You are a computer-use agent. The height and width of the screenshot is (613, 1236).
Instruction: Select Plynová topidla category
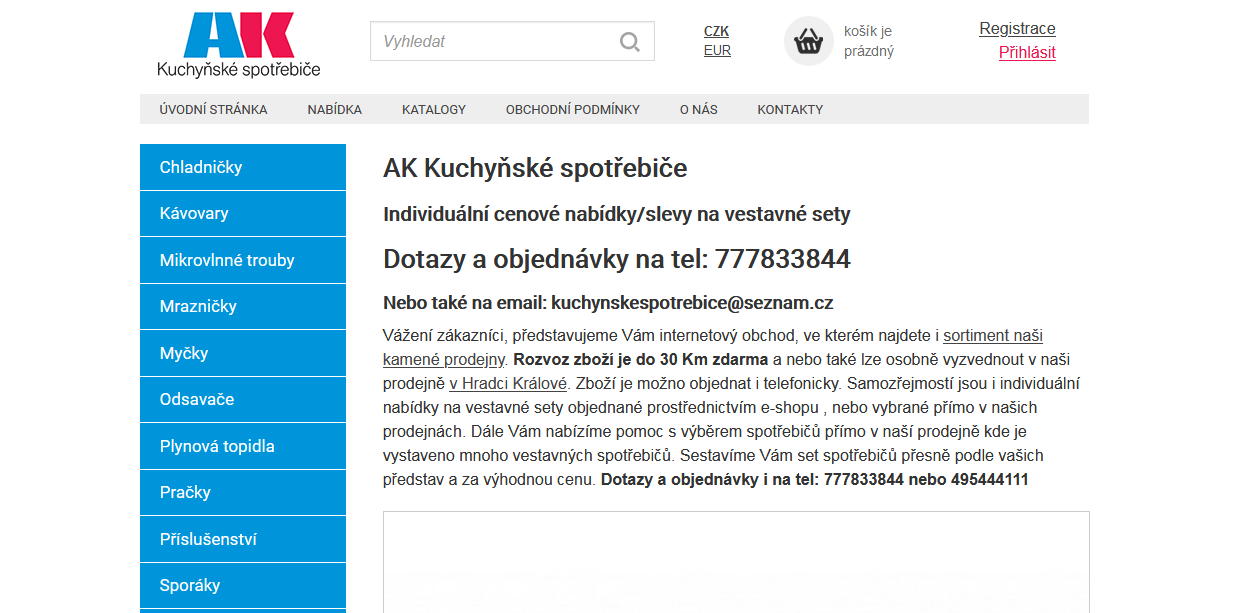[243, 446]
